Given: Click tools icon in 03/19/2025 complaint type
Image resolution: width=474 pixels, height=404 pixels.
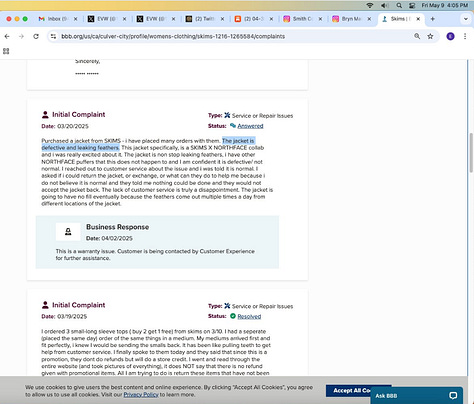Looking at the screenshot, I should point(227,306).
